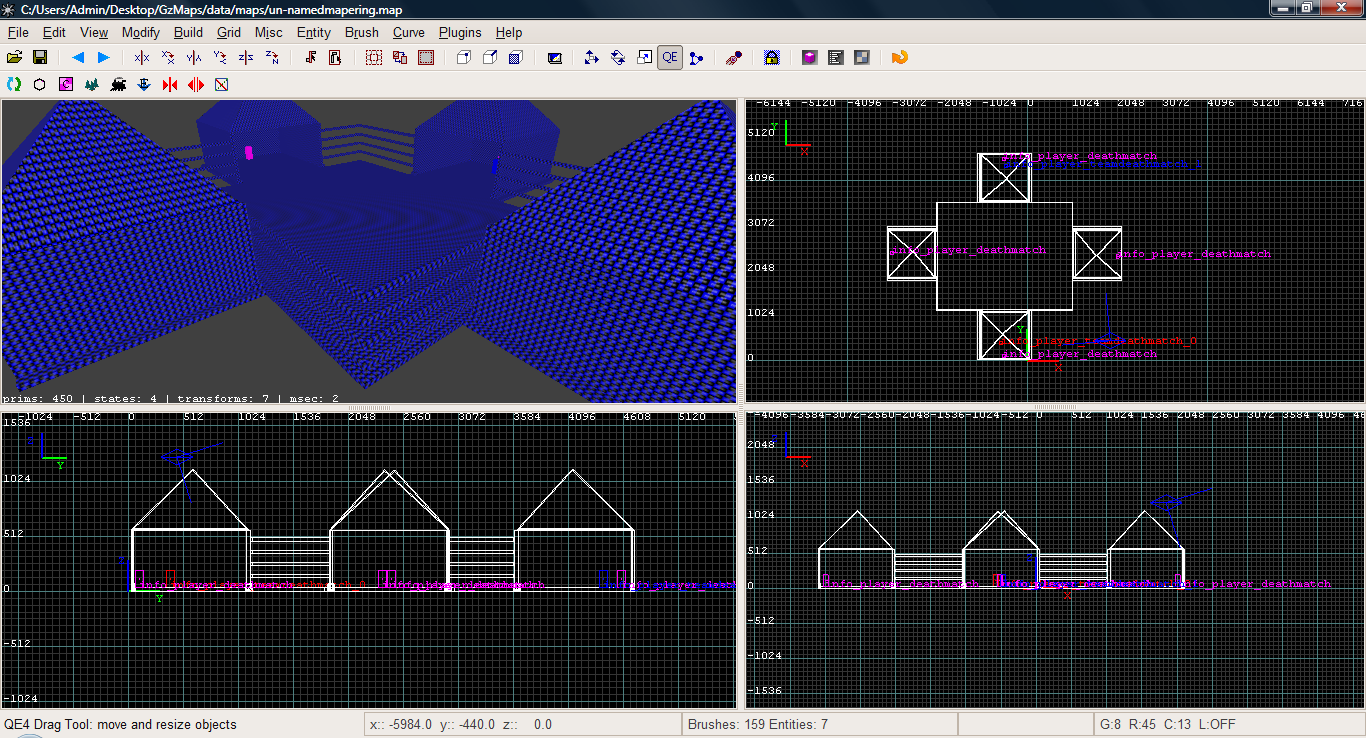Click the Select Touching tool icon
1366x738 pixels.
311,58
